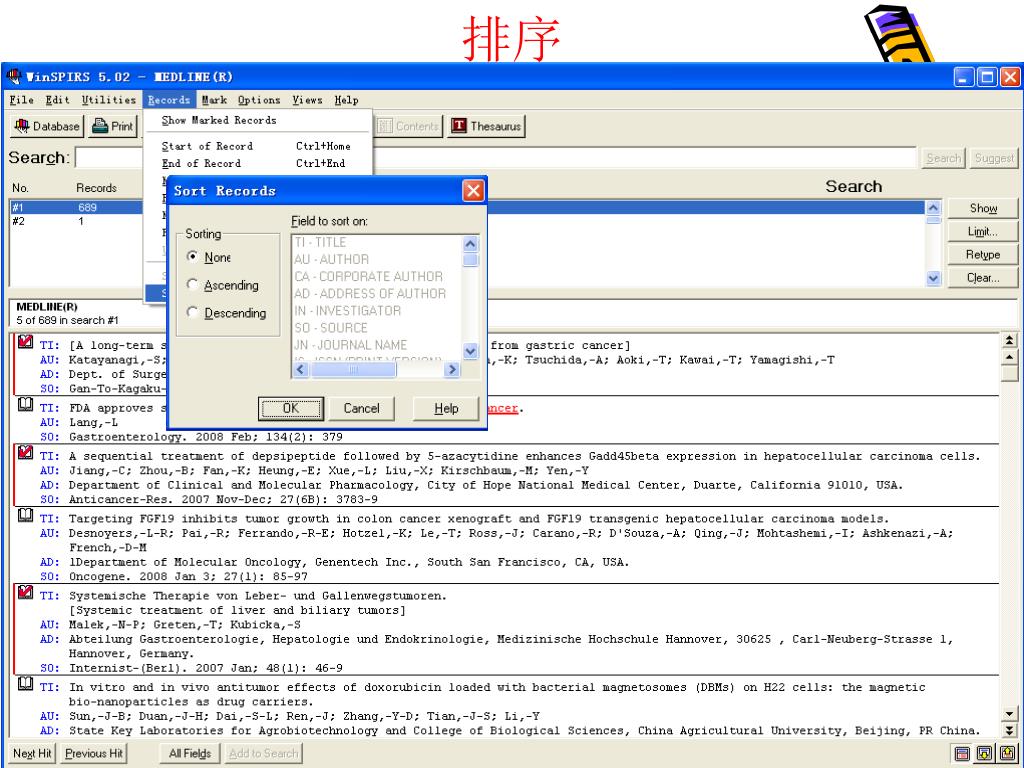Open the Help menu in menu bar
Screen dimensions: 1024x768
[347, 100]
